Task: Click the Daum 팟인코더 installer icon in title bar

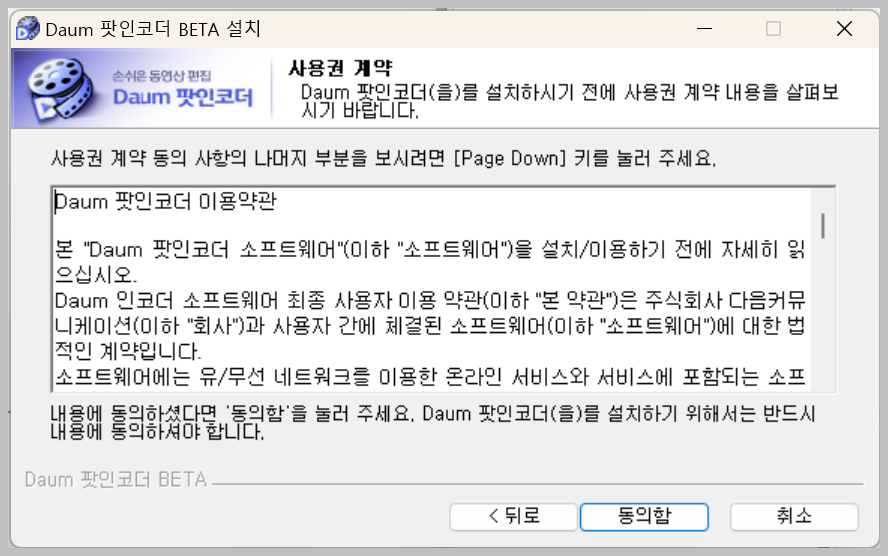Action: [x=28, y=28]
